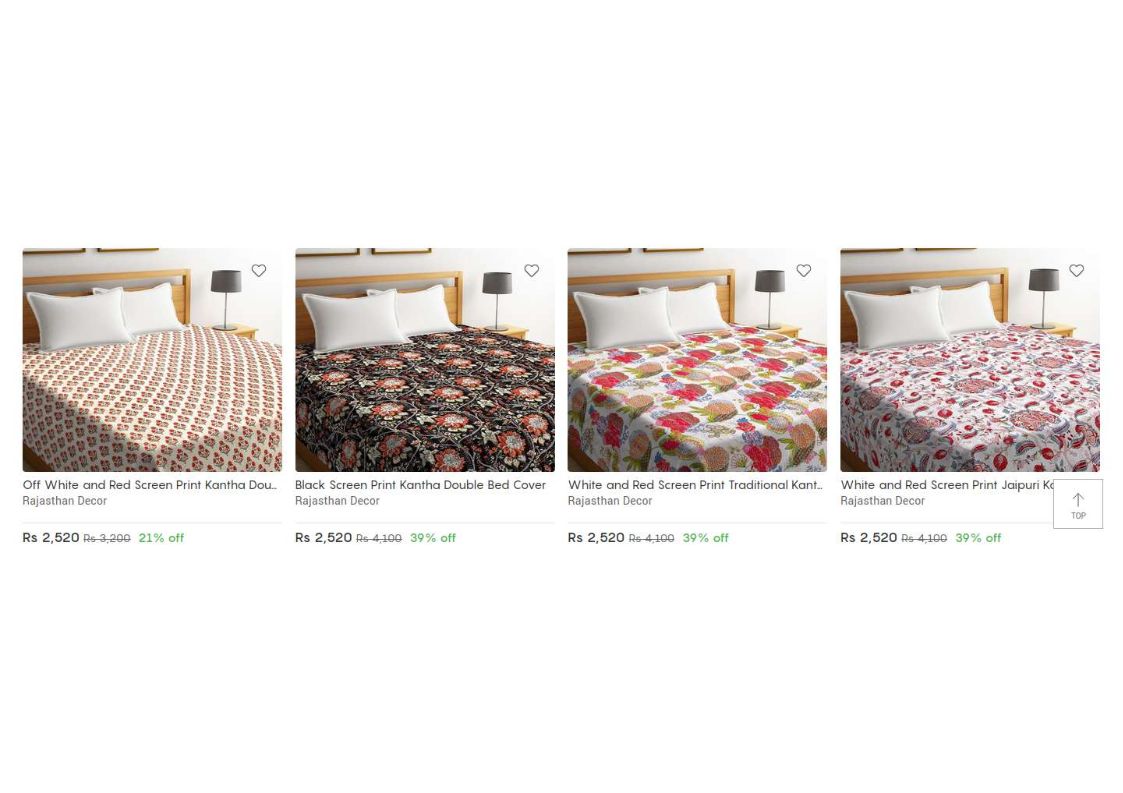1123x793 pixels.
Task: Click the 39% off label on Jaipuri cover
Action: point(978,538)
